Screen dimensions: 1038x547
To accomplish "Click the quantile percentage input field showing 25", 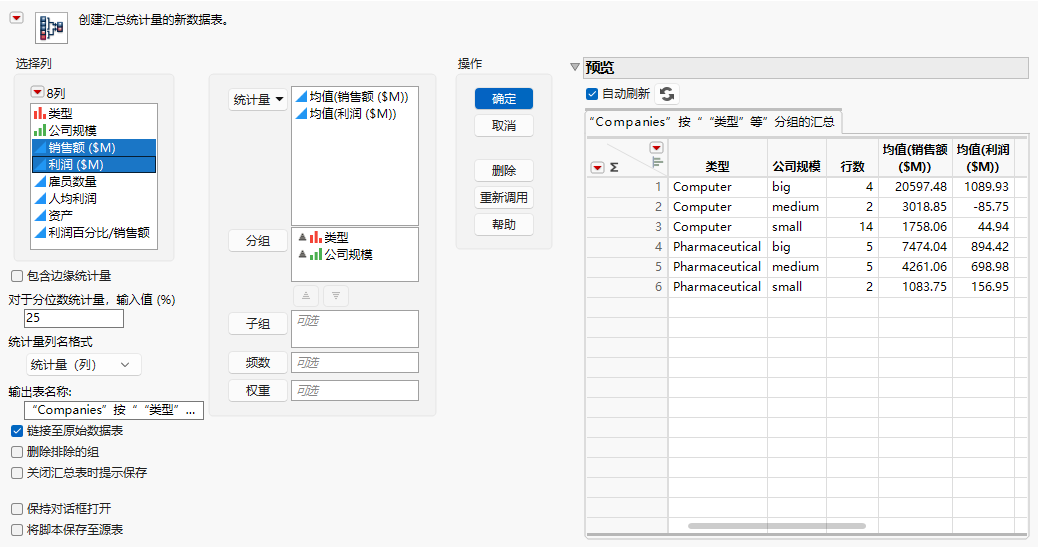I will click(74, 318).
